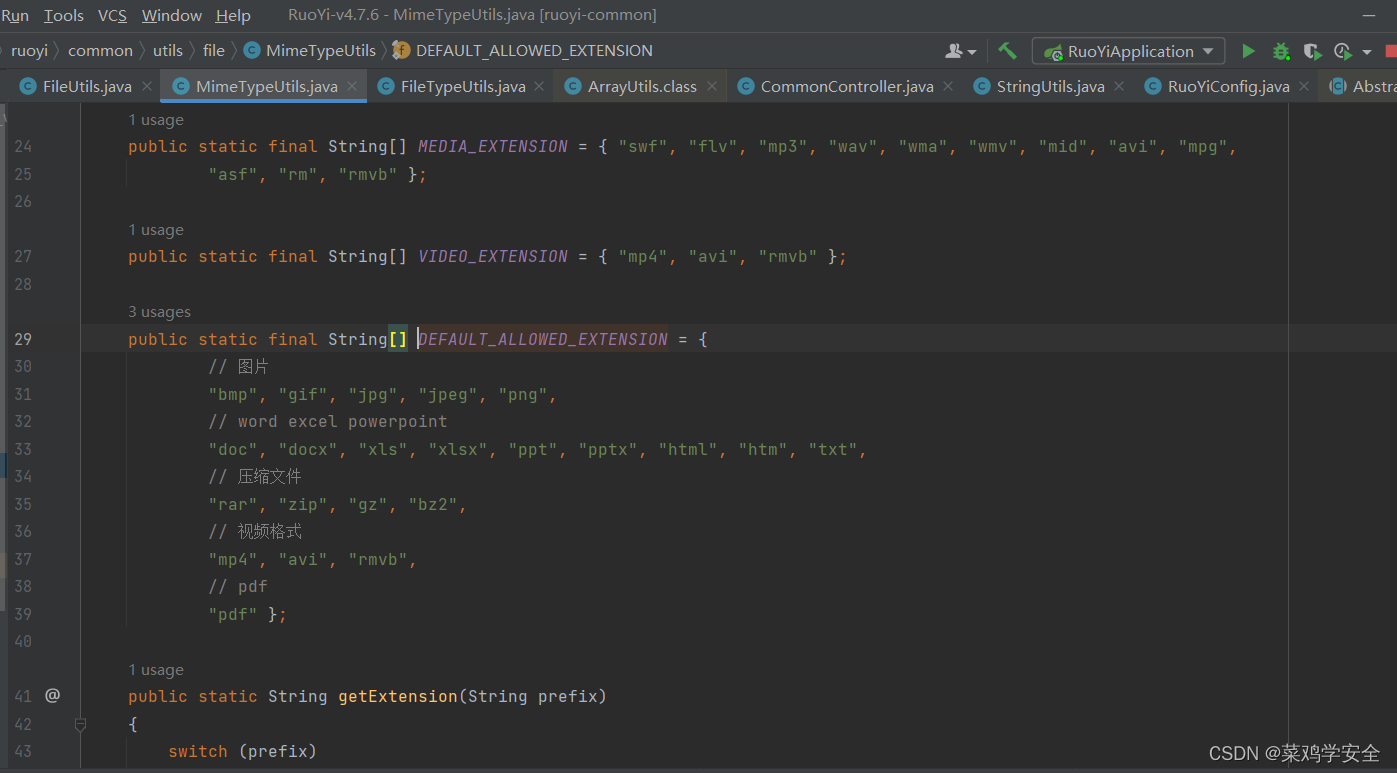The width and height of the screenshot is (1397, 773).
Task: Click line number 29 in the gutter
Action: [23, 339]
